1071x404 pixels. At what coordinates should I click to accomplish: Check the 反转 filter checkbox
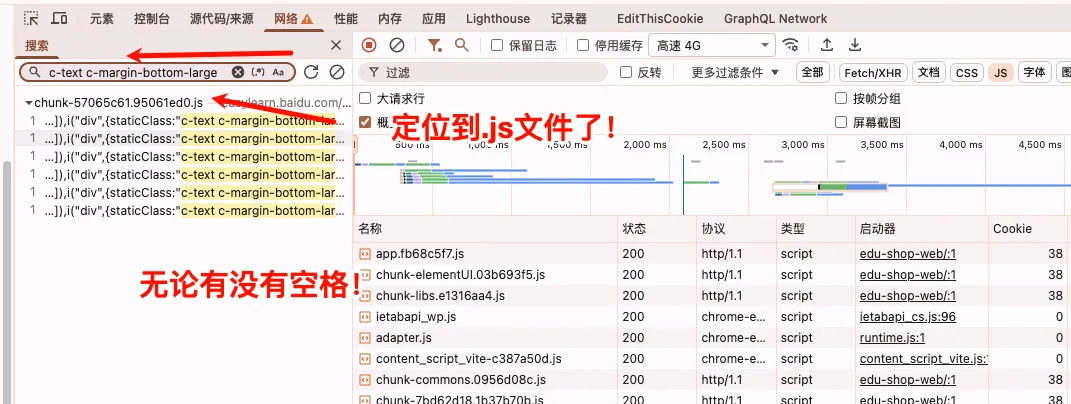click(x=626, y=72)
